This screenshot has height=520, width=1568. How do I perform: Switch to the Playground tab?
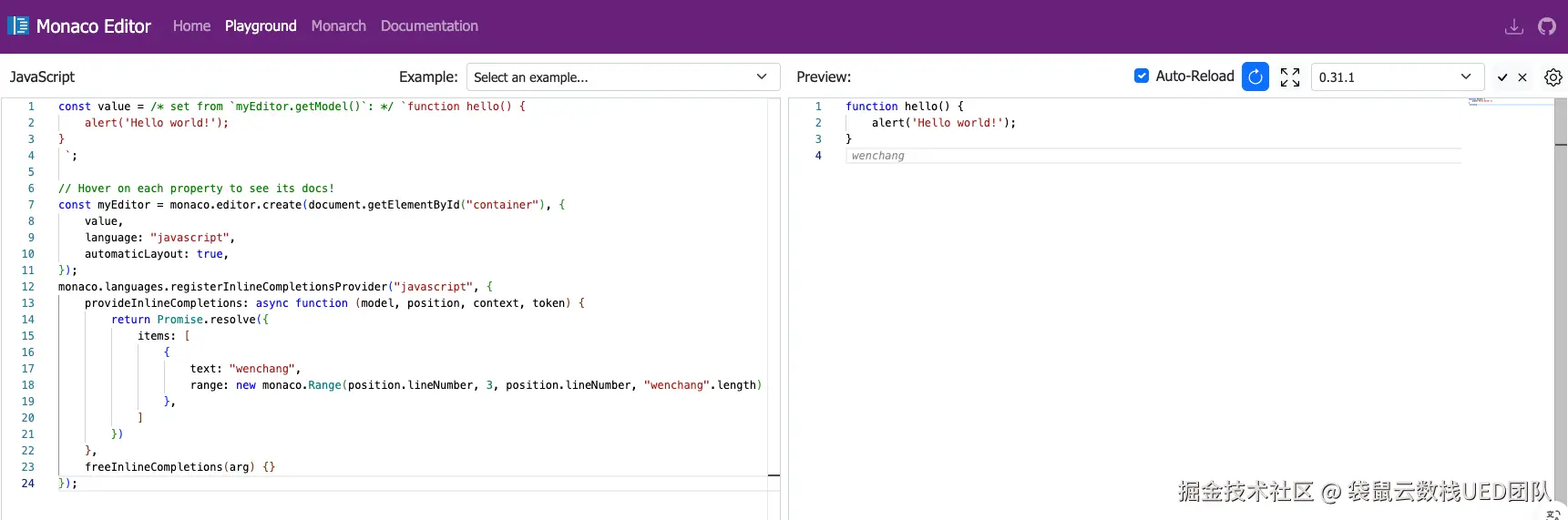tap(261, 26)
